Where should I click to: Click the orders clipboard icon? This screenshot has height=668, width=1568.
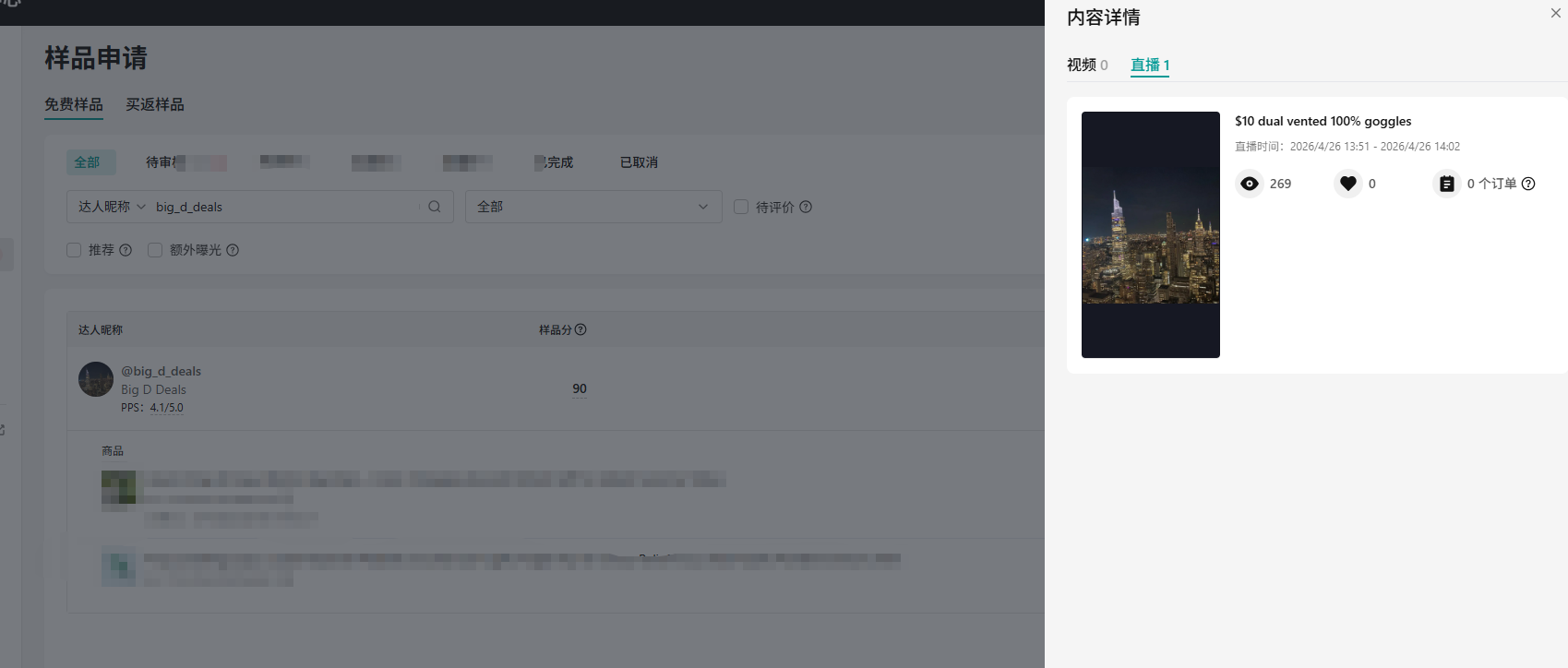1446,184
